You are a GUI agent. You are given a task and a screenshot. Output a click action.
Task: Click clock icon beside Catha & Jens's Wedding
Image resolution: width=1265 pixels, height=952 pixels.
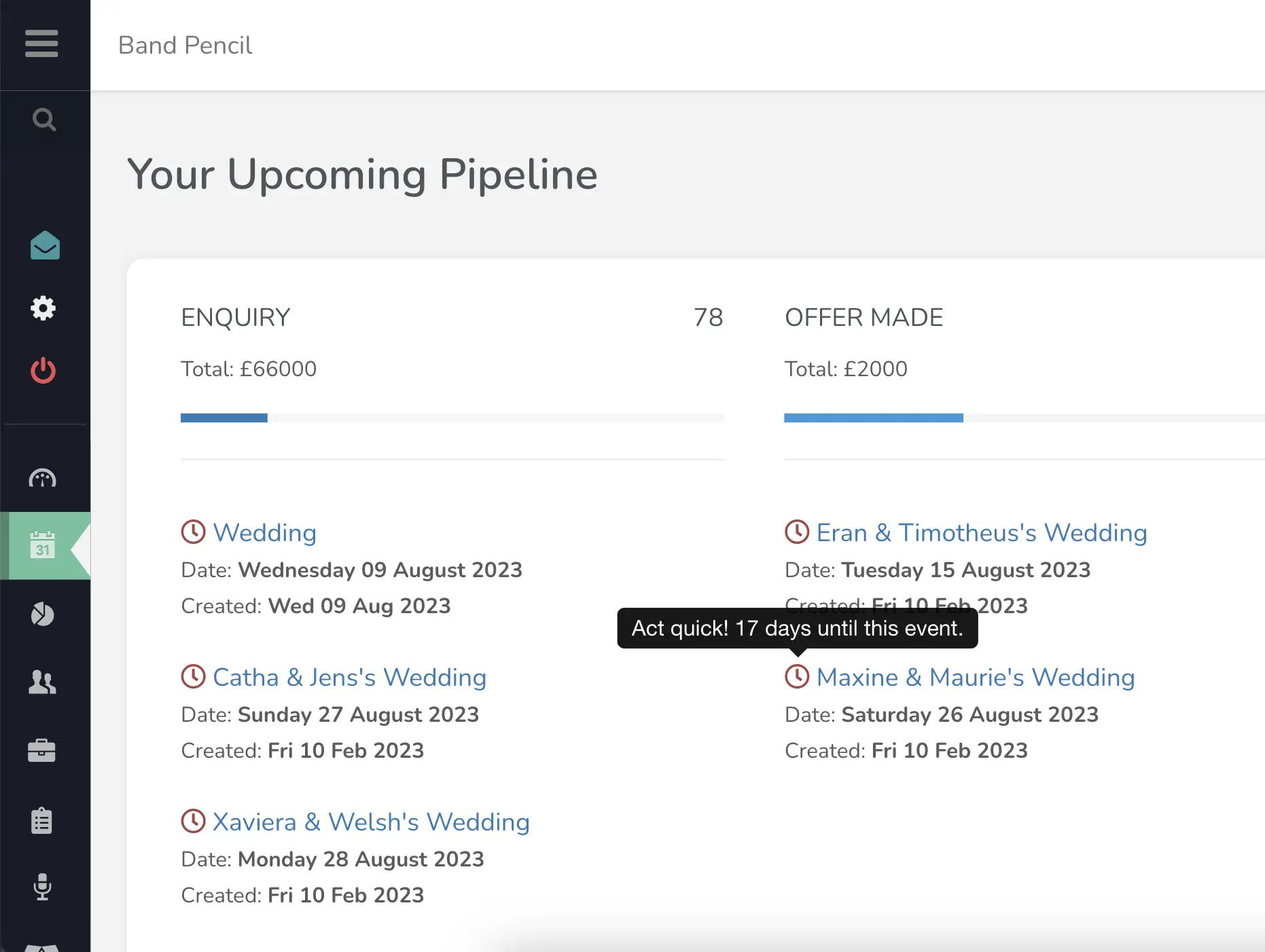coord(194,676)
